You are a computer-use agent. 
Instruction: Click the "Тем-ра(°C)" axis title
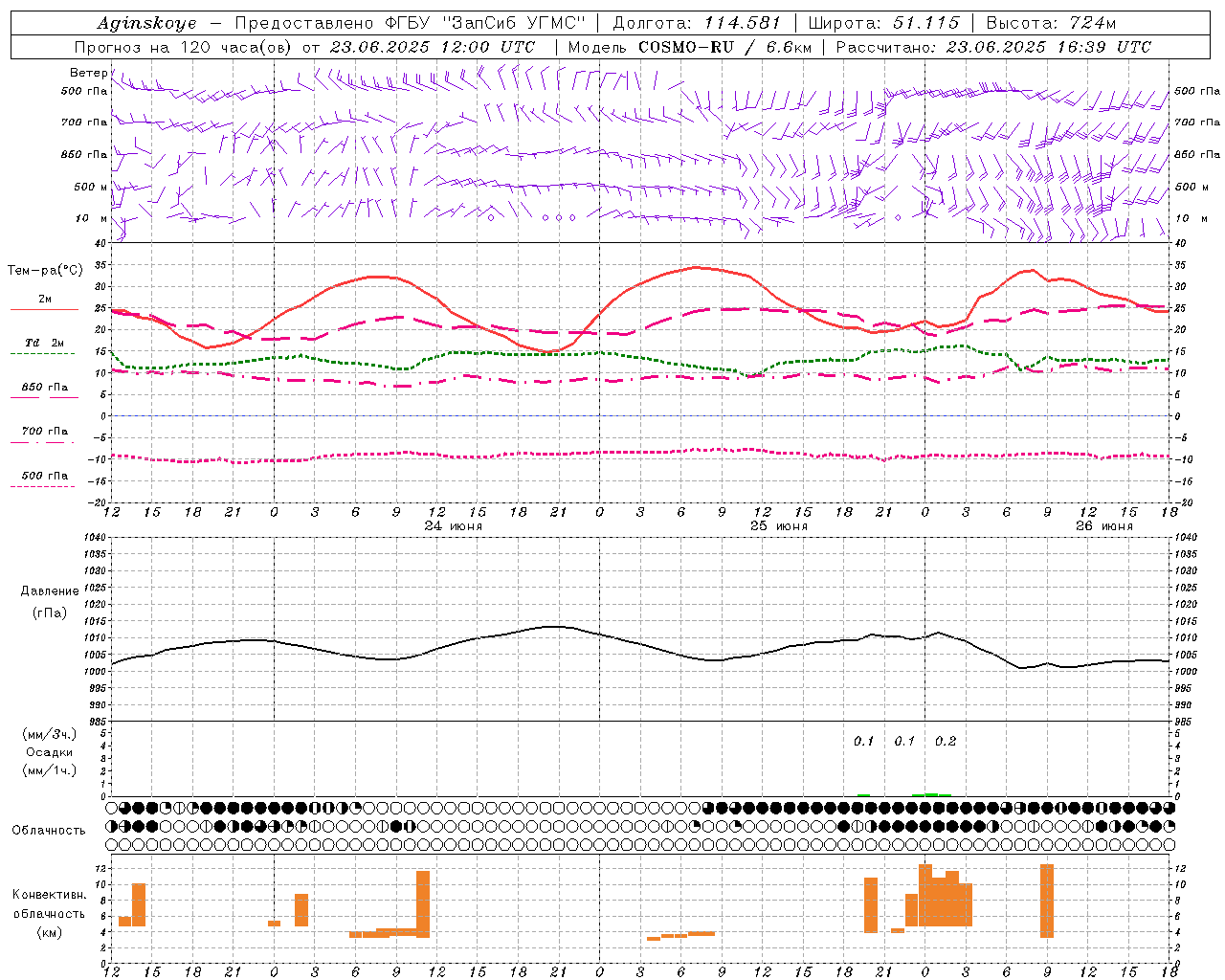pos(45,271)
